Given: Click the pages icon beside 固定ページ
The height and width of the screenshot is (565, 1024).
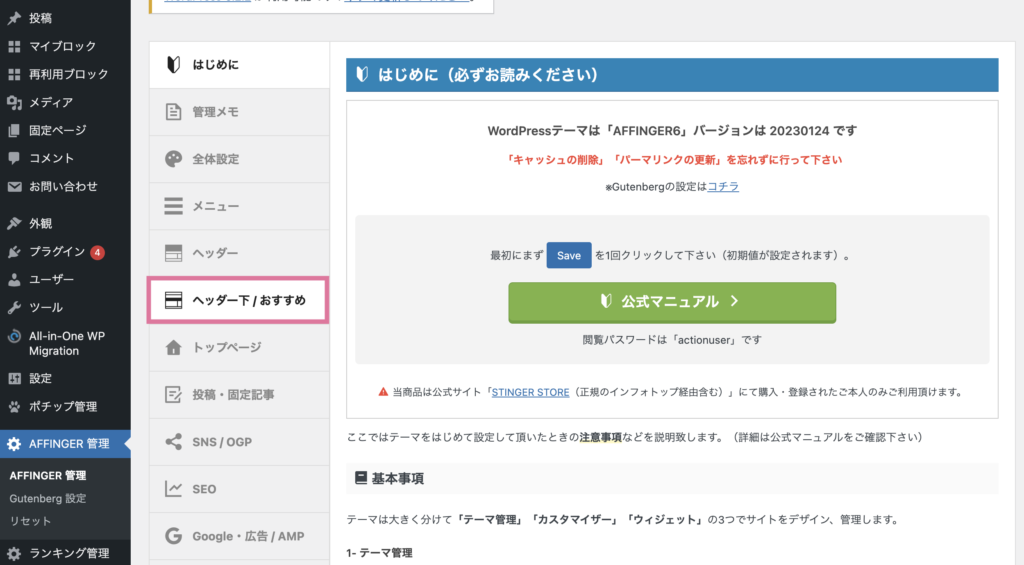Looking at the screenshot, I should 14,131.
